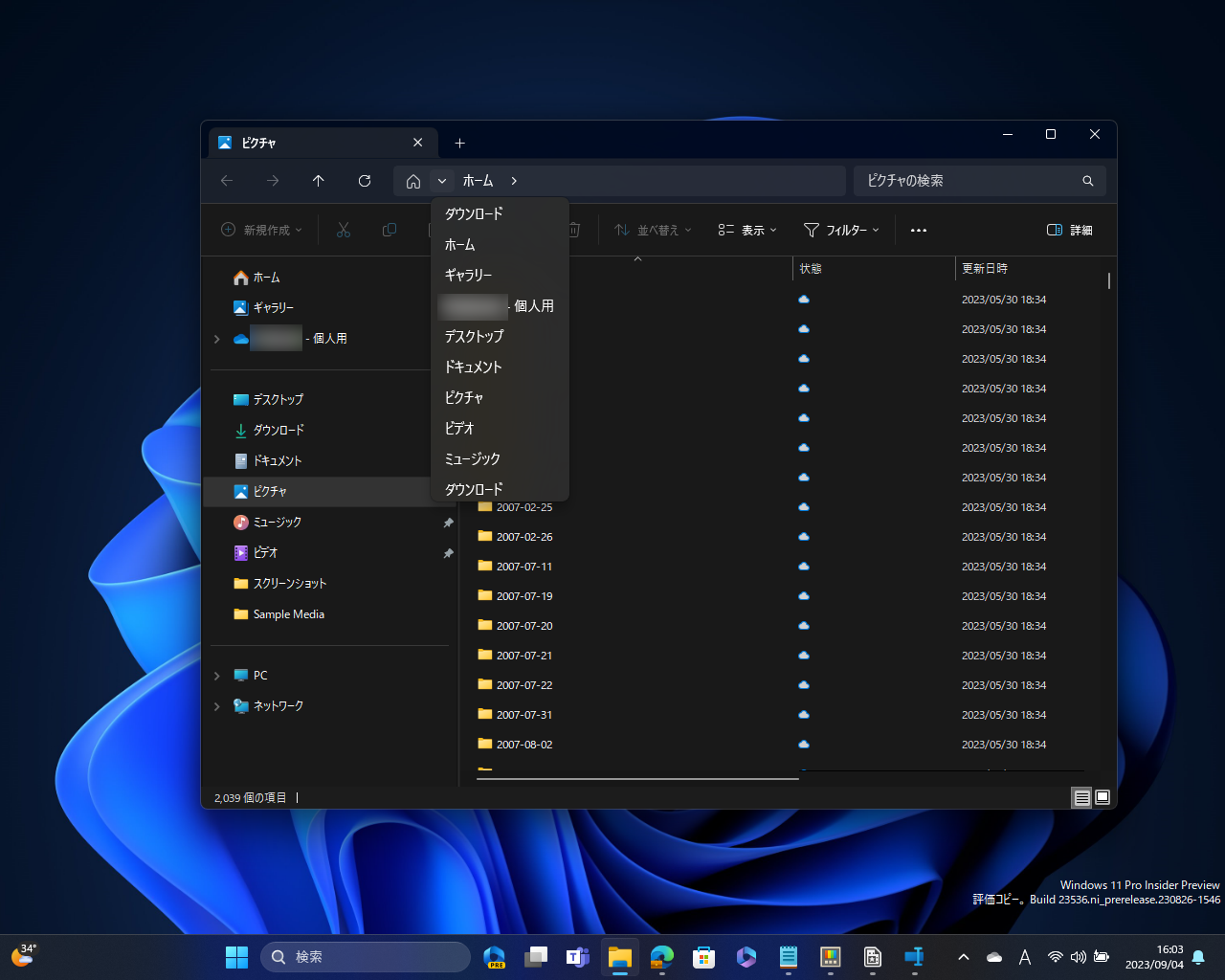
Task: Toggle OneDrive sync status icon in system tray
Action: pos(993,956)
